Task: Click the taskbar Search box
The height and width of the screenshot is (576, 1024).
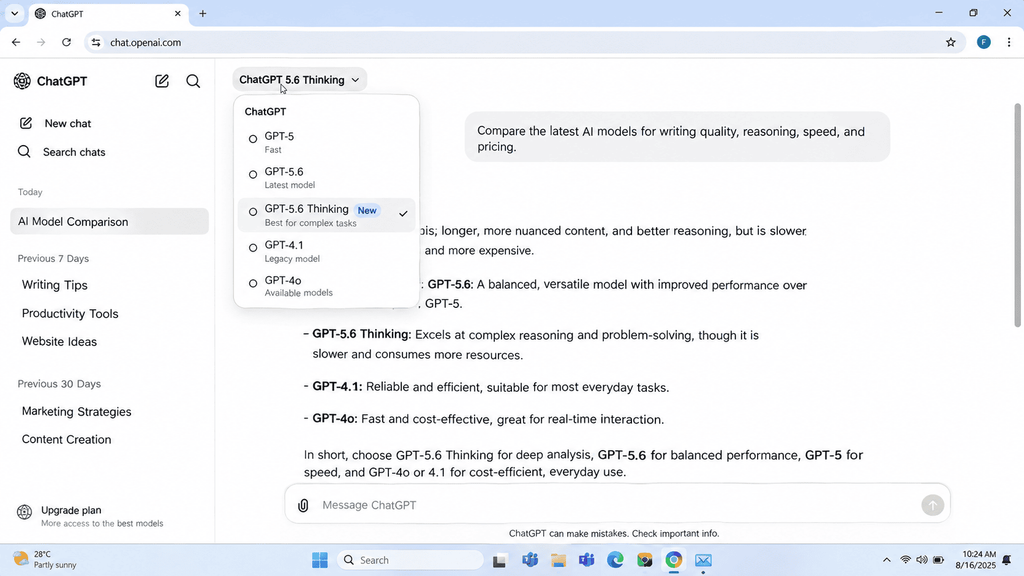Action: (x=411, y=560)
